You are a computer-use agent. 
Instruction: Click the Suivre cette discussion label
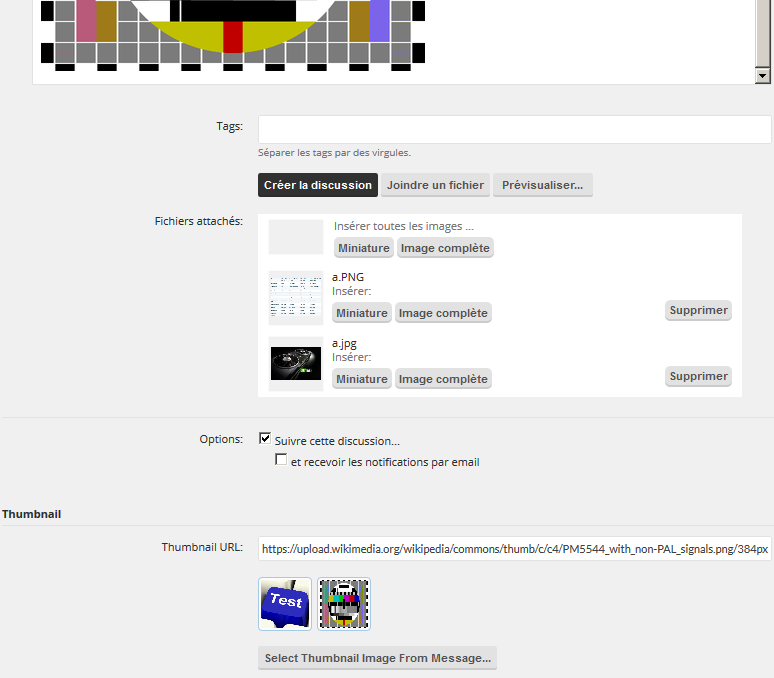pyautogui.click(x=337, y=441)
